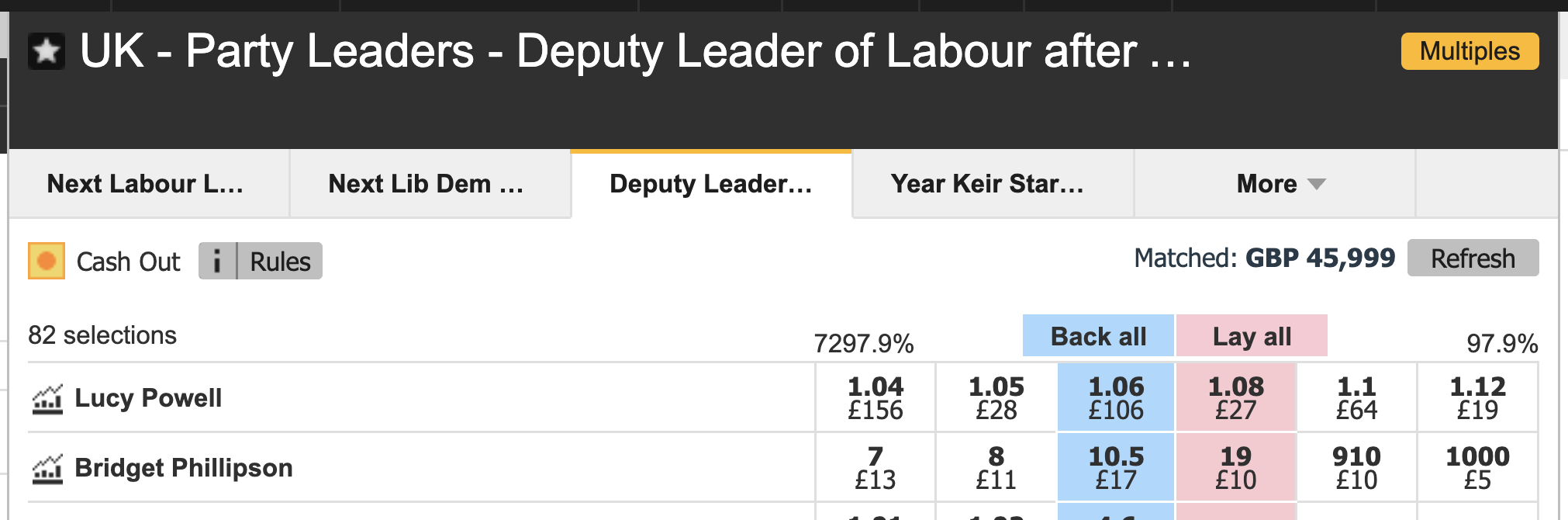1568x520 pixels.
Task: Back Lucy Powell at 1.06
Action: pyautogui.click(x=1115, y=397)
